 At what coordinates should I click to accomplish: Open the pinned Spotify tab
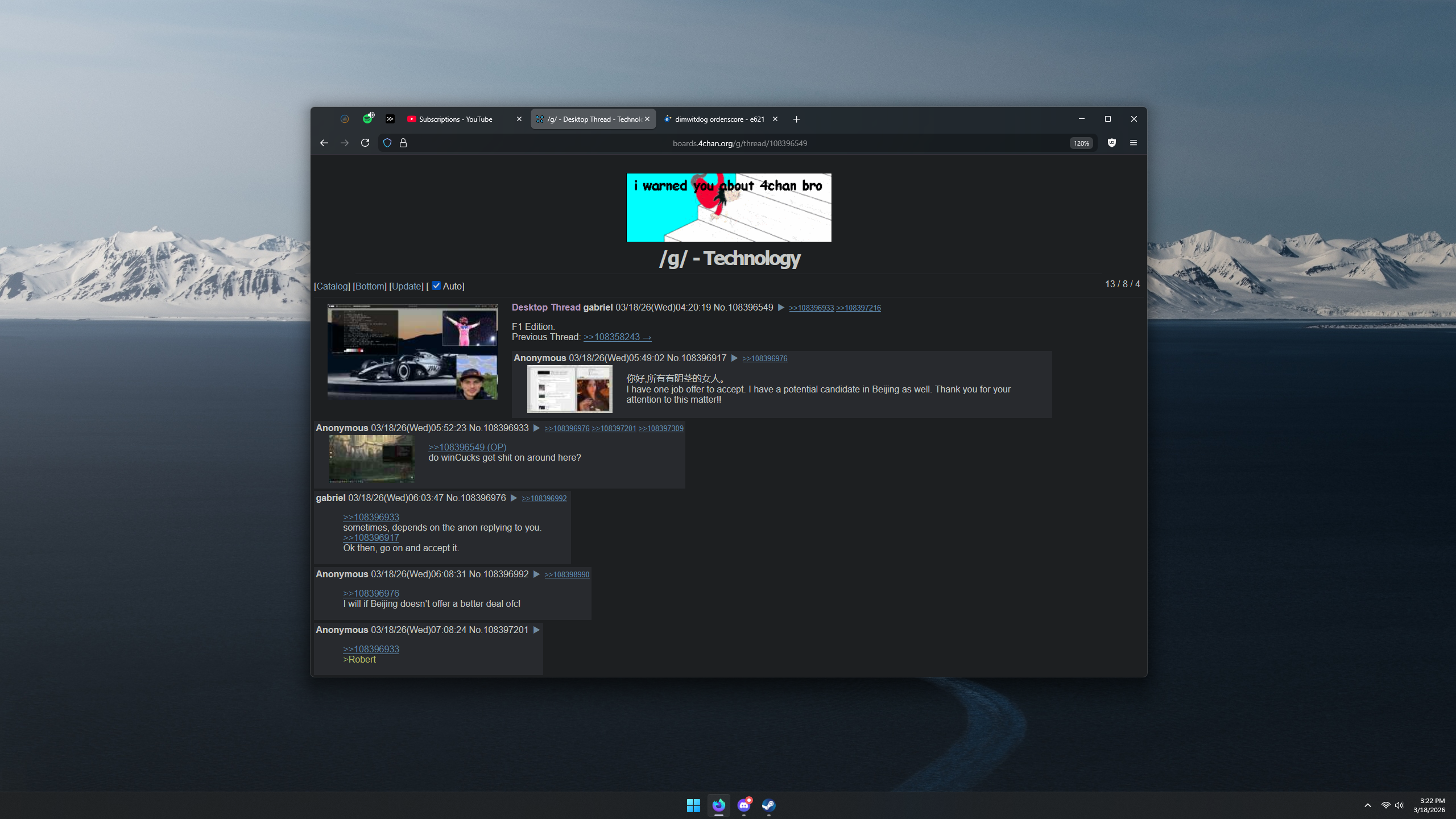[368, 119]
